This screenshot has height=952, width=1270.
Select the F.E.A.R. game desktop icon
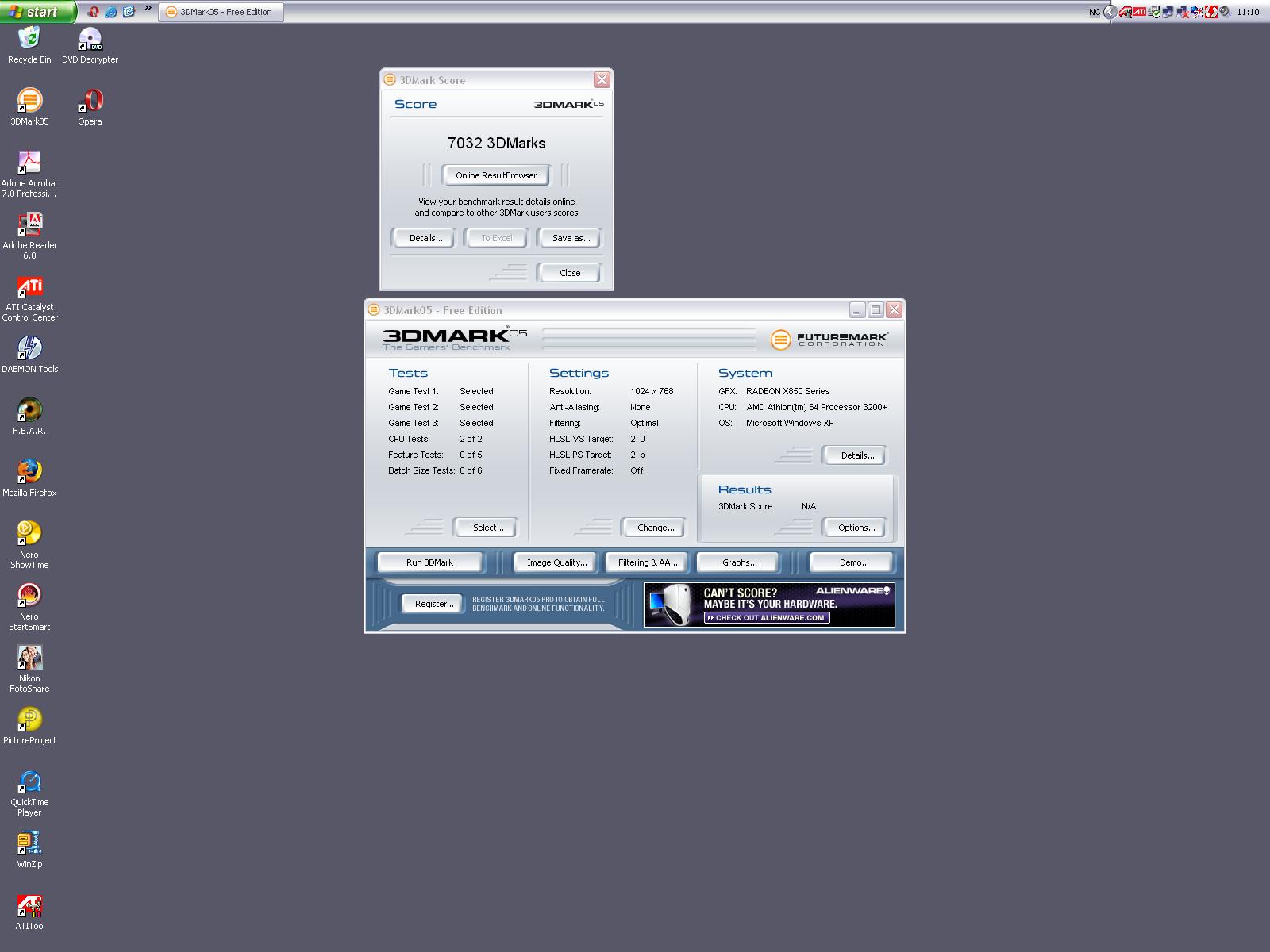29,416
